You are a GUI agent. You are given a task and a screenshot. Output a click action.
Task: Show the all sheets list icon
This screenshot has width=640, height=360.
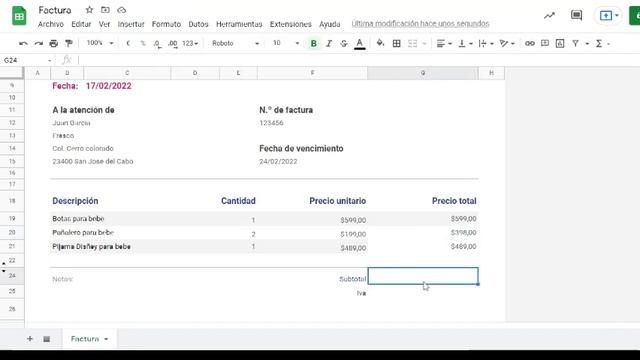tap(47, 339)
